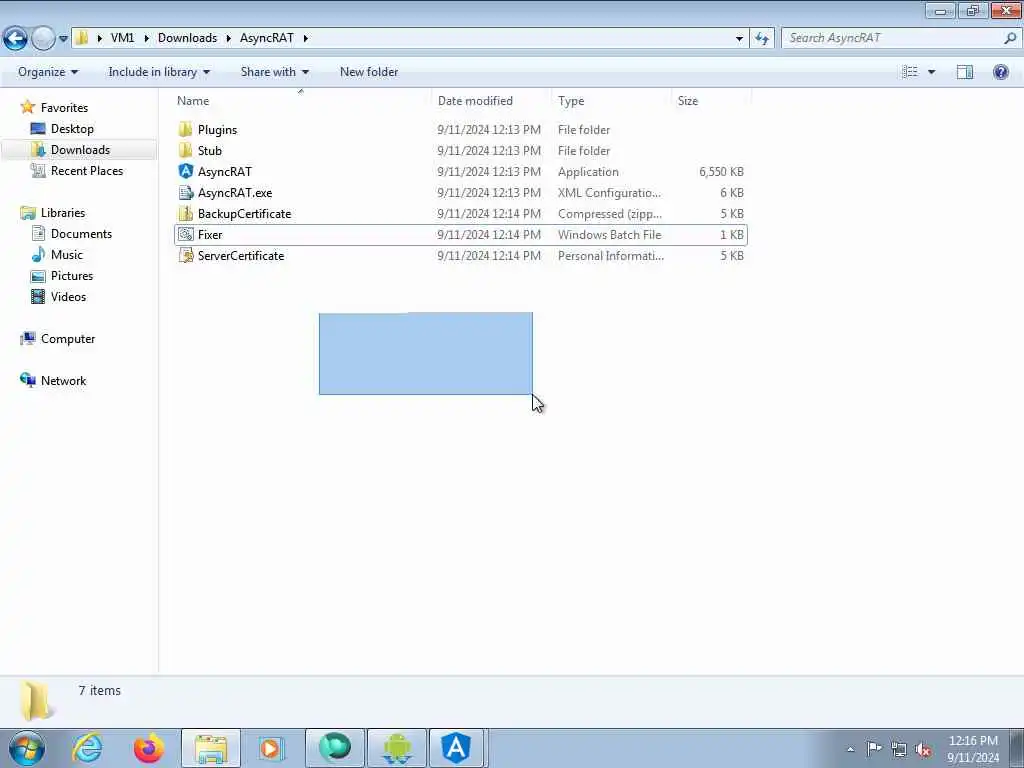This screenshot has width=1024, height=768.
Task: Open the taskbar clock showing 12:16 PM
Action: tap(973, 749)
